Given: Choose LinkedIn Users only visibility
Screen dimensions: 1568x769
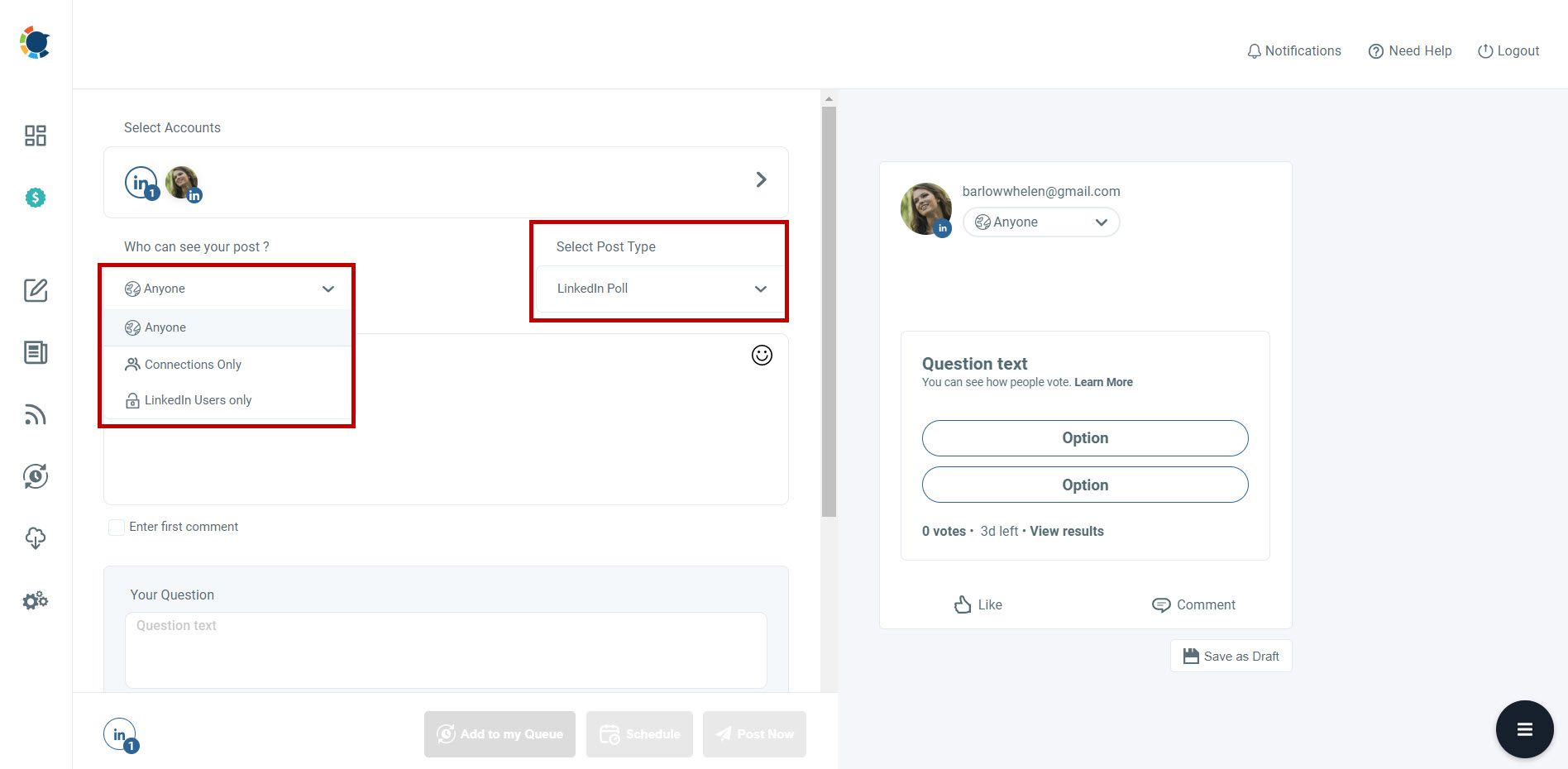Looking at the screenshot, I should pyautogui.click(x=198, y=399).
